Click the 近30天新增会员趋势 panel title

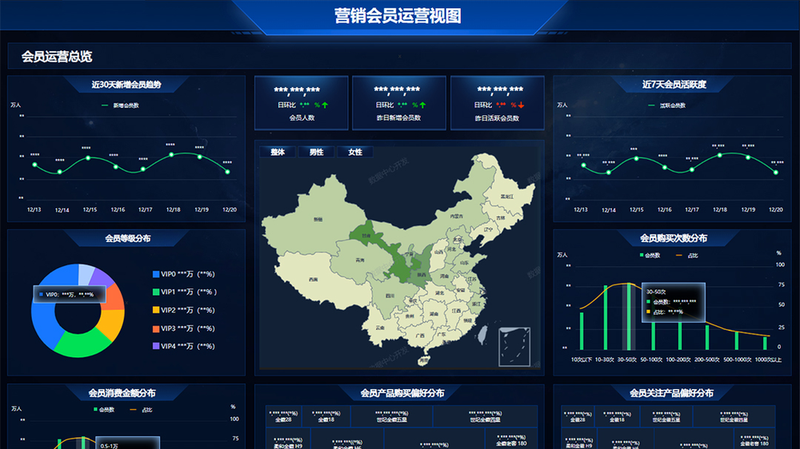click(x=127, y=85)
